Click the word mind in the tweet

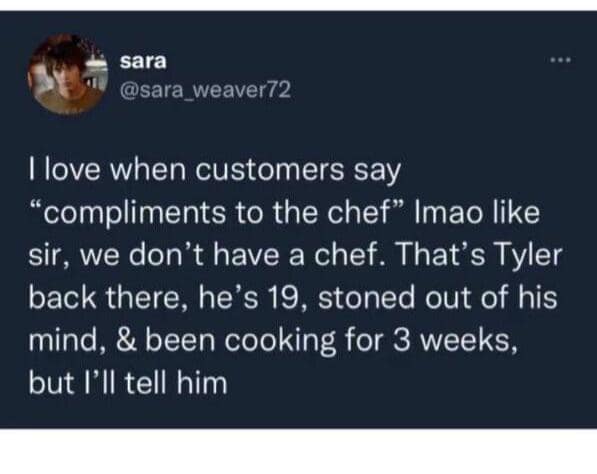tap(63, 340)
